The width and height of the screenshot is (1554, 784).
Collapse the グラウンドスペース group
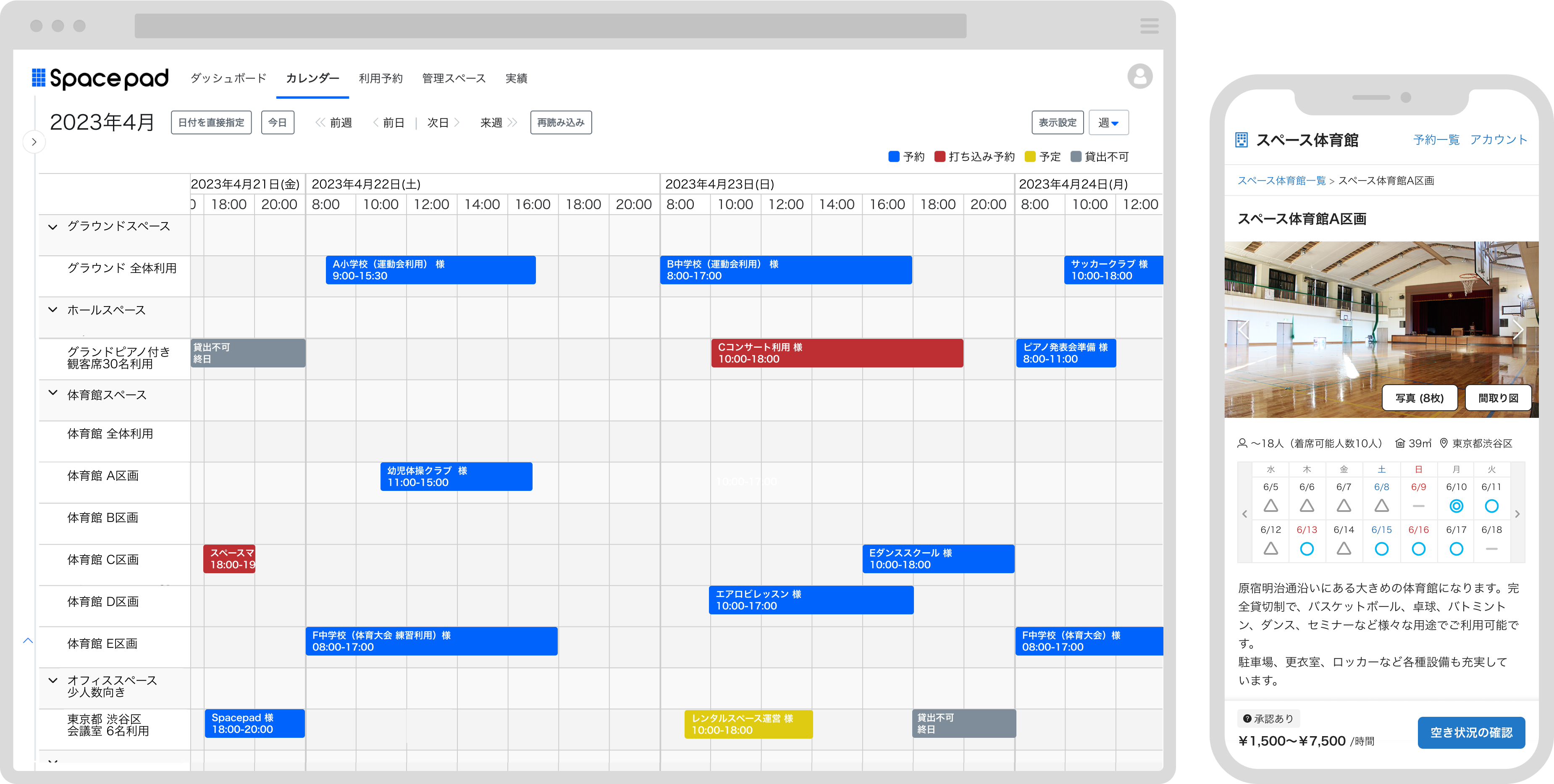[53, 227]
